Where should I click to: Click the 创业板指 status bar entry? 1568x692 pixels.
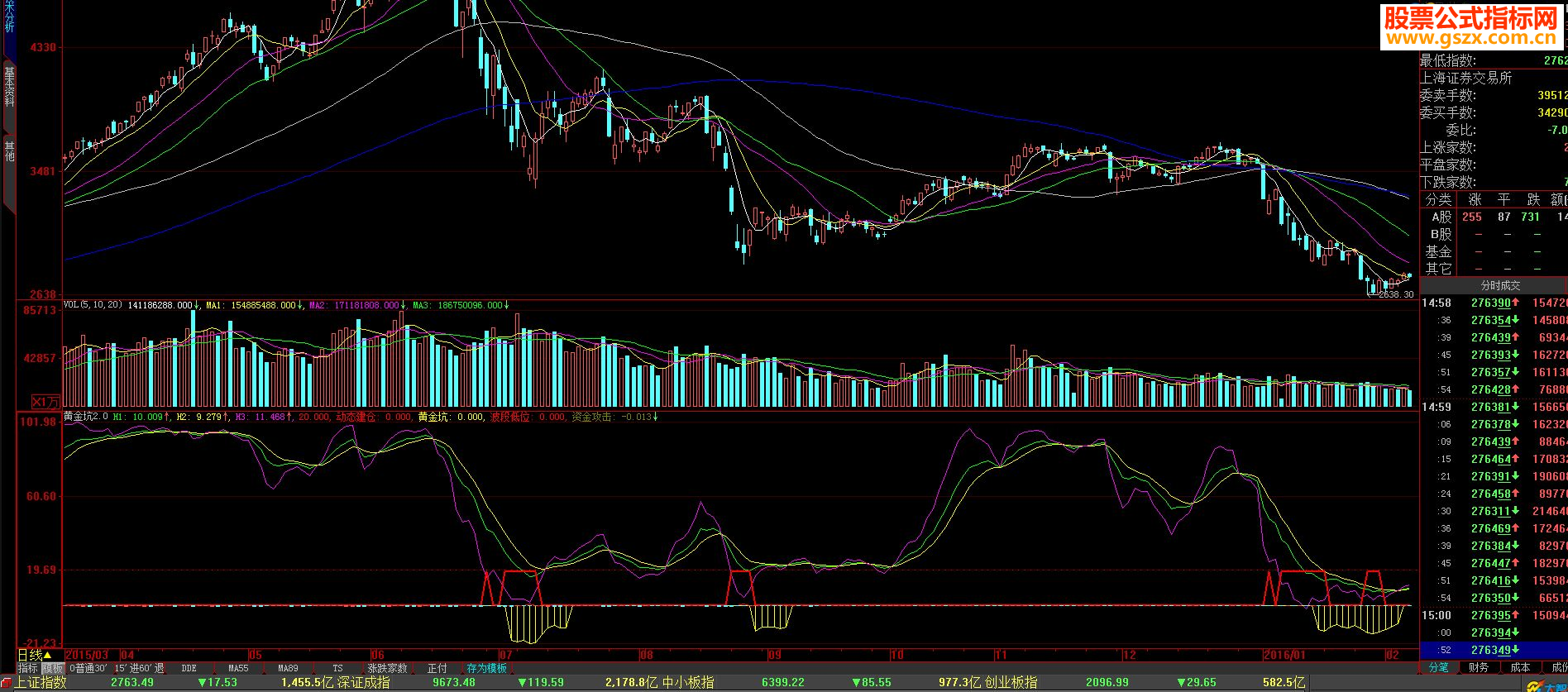[x=1011, y=683]
